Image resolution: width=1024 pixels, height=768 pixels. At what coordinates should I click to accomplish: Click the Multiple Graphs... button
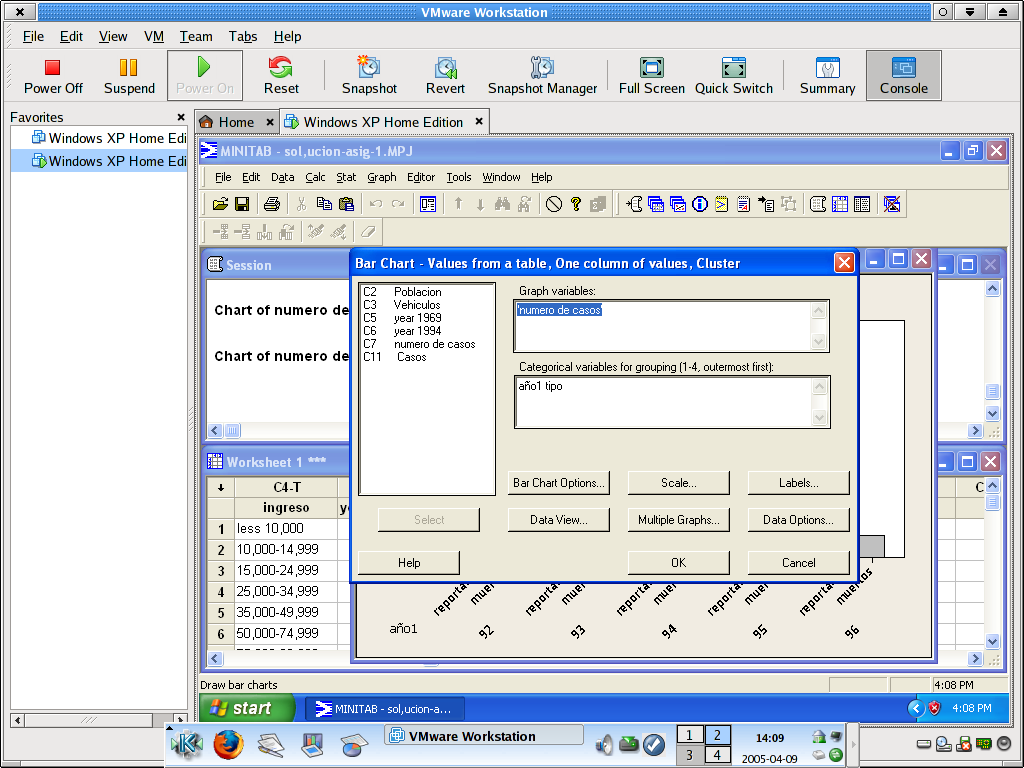point(679,520)
